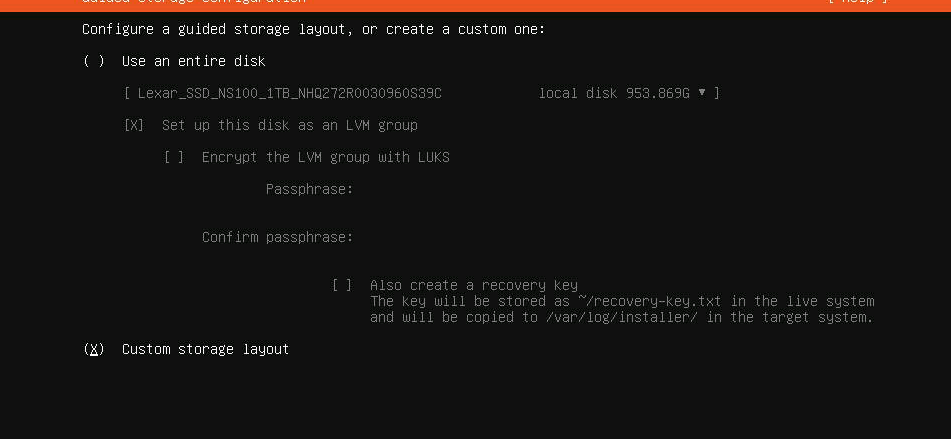Click the orange installer header bar title
Screen dimensions: 951x439
(194, 3)
